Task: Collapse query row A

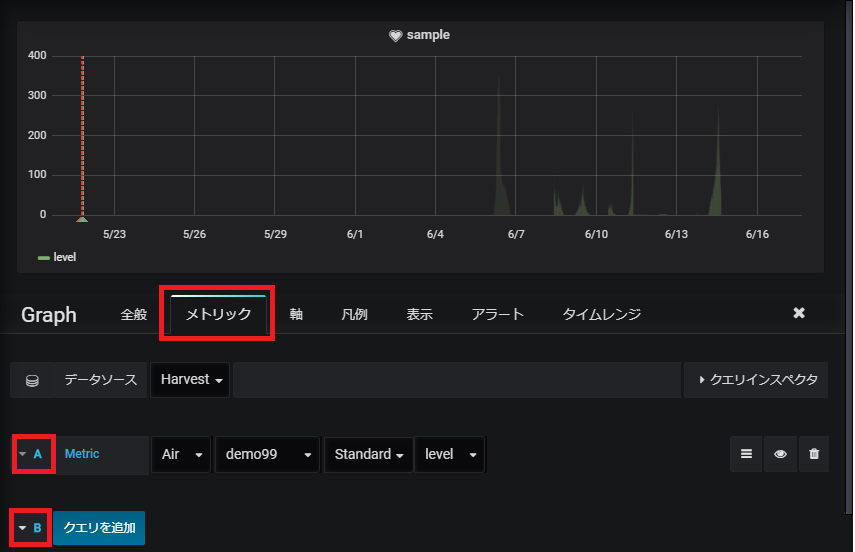Action: tap(33, 454)
